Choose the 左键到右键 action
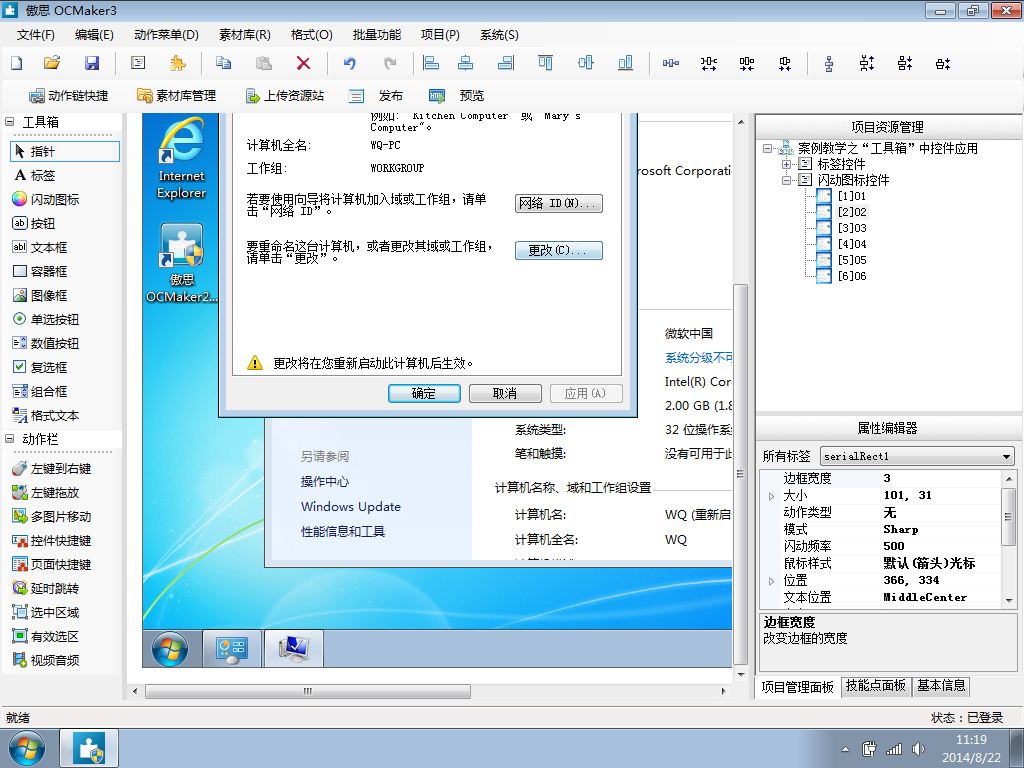This screenshot has width=1024, height=768. [52, 468]
